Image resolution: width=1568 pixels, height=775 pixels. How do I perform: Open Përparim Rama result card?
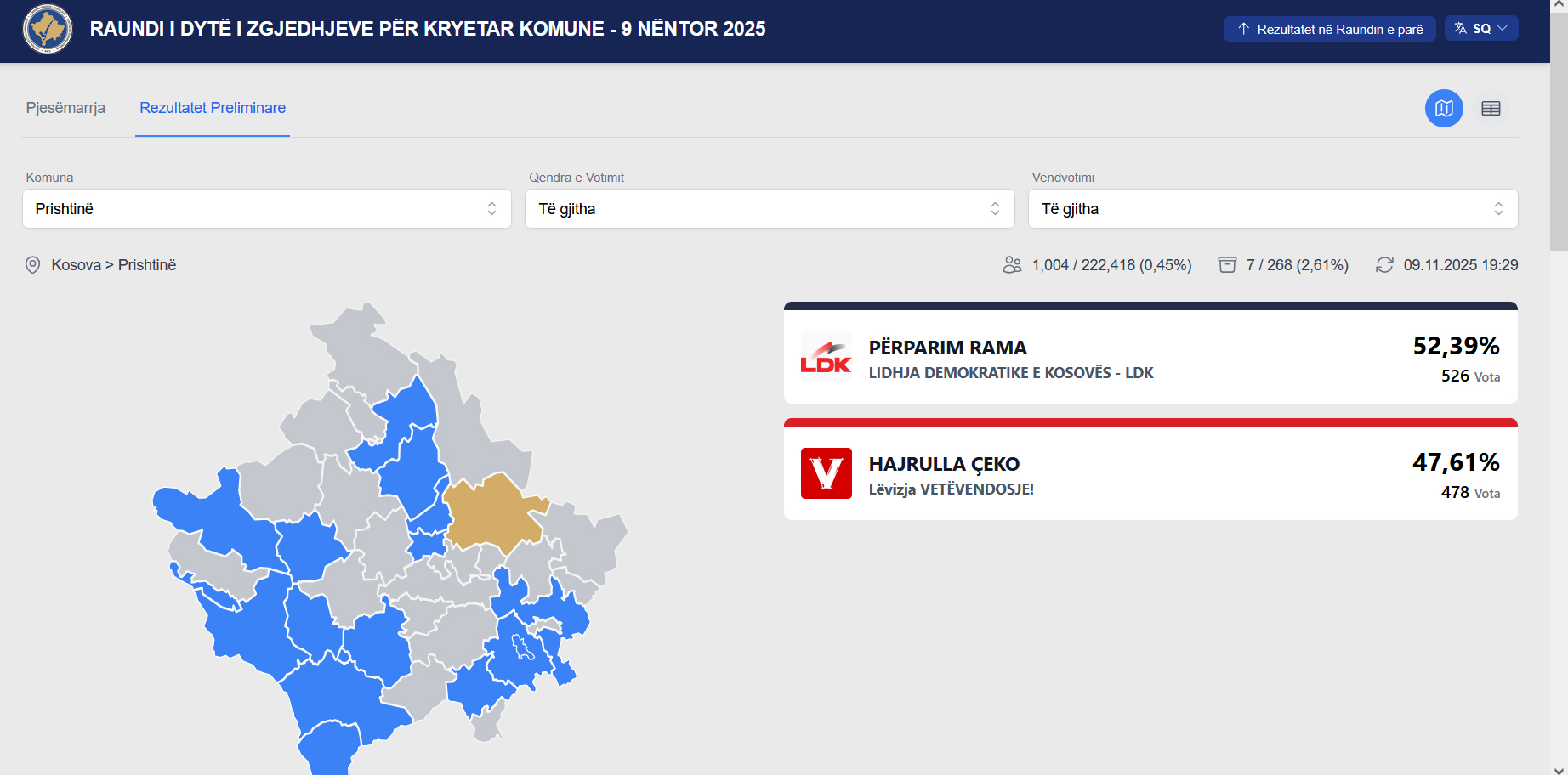(x=1150, y=357)
